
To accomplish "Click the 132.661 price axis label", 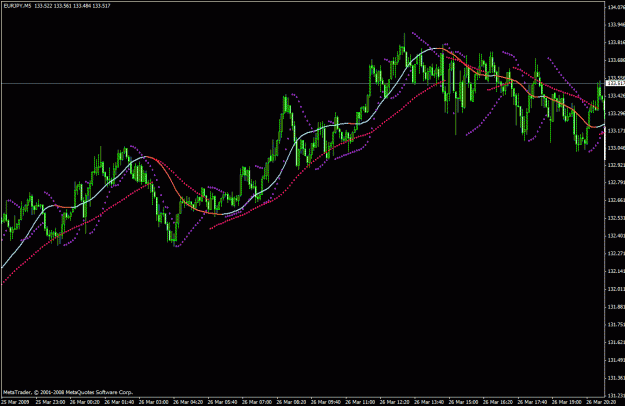I will pos(616,200).
